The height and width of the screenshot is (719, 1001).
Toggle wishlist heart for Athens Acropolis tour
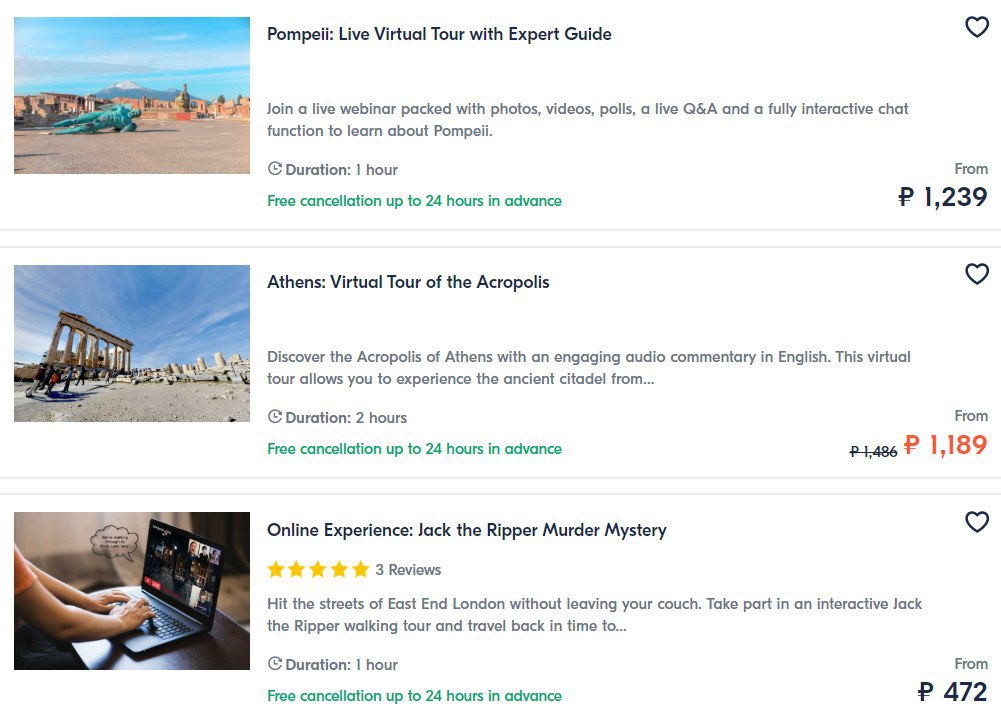click(x=976, y=274)
